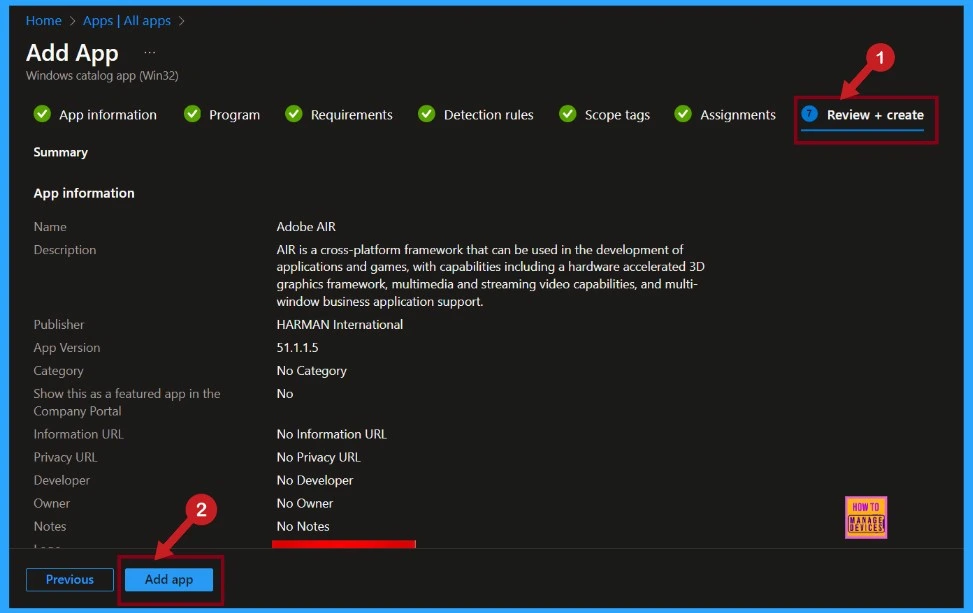Switch to the Program tab
The image size is (973, 613).
tap(235, 115)
